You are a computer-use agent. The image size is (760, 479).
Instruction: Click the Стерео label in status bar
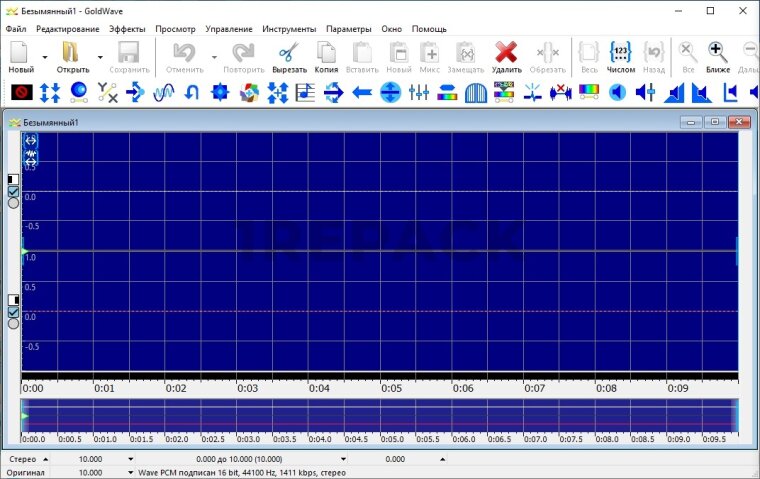(22, 460)
